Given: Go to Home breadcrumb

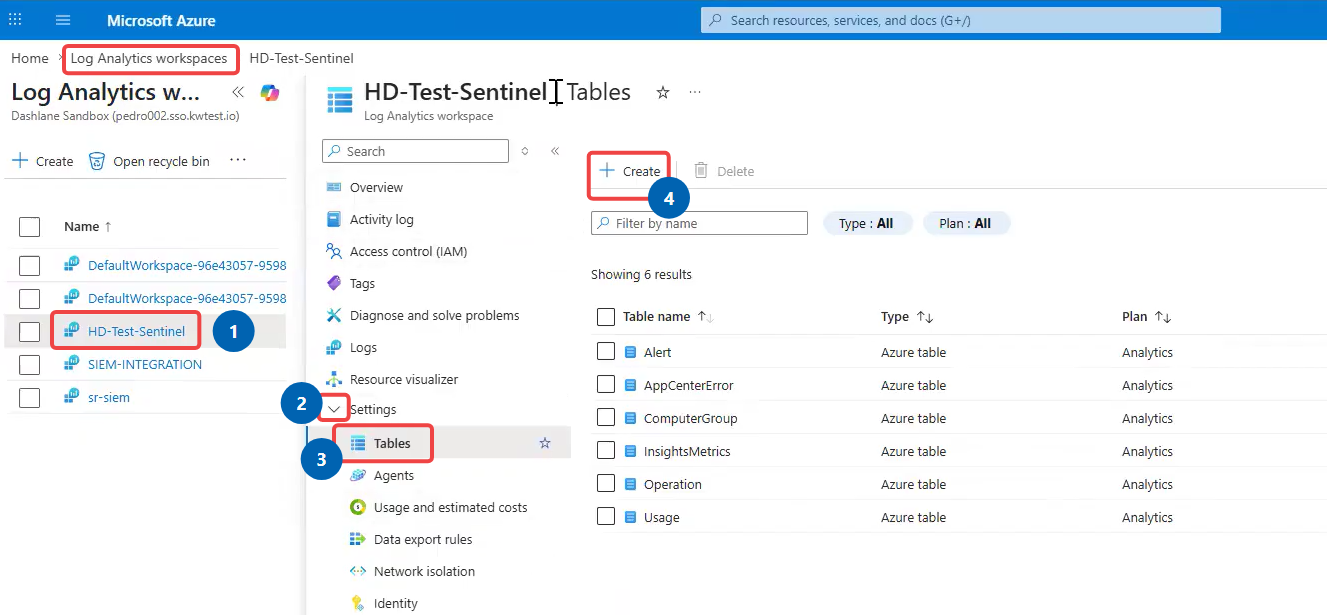Looking at the screenshot, I should pyautogui.click(x=30, y=58).
